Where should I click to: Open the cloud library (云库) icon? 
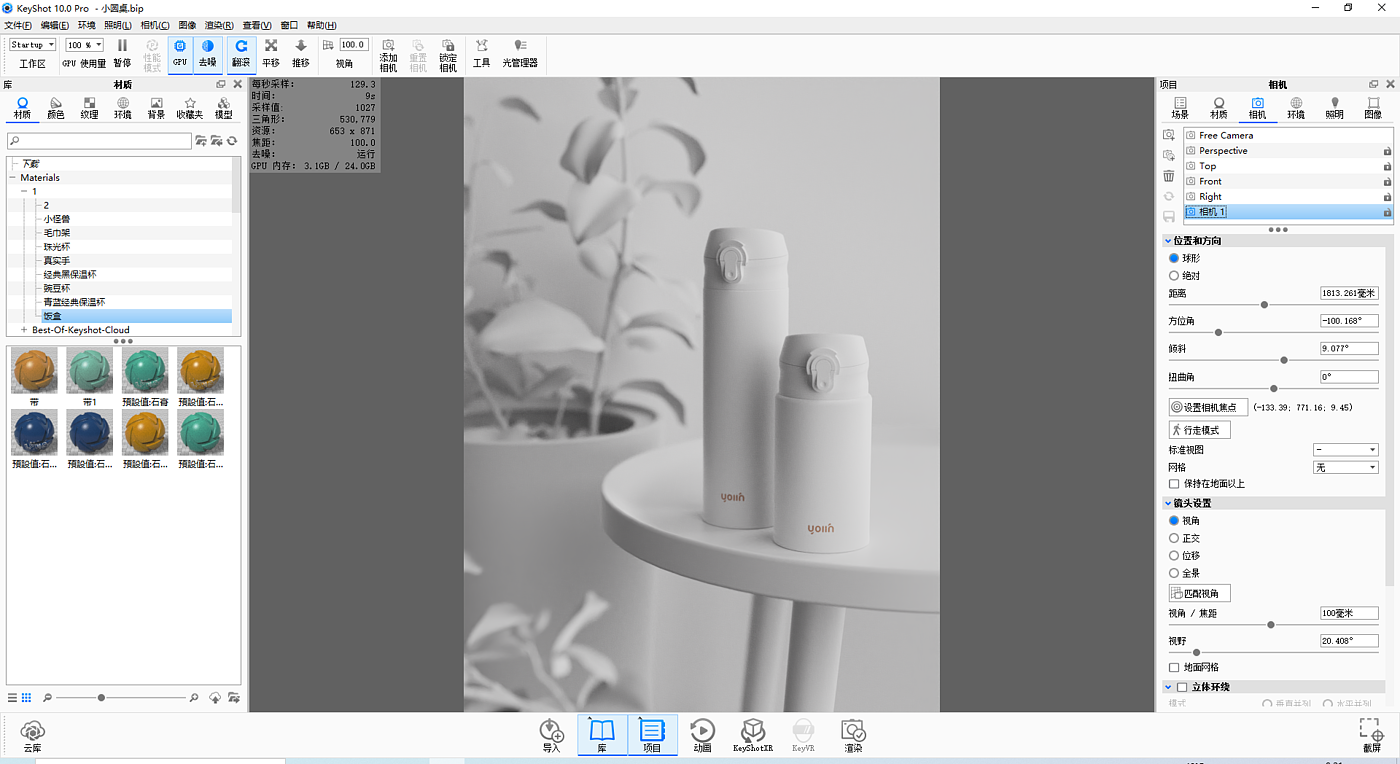click(x=32, y=735)
